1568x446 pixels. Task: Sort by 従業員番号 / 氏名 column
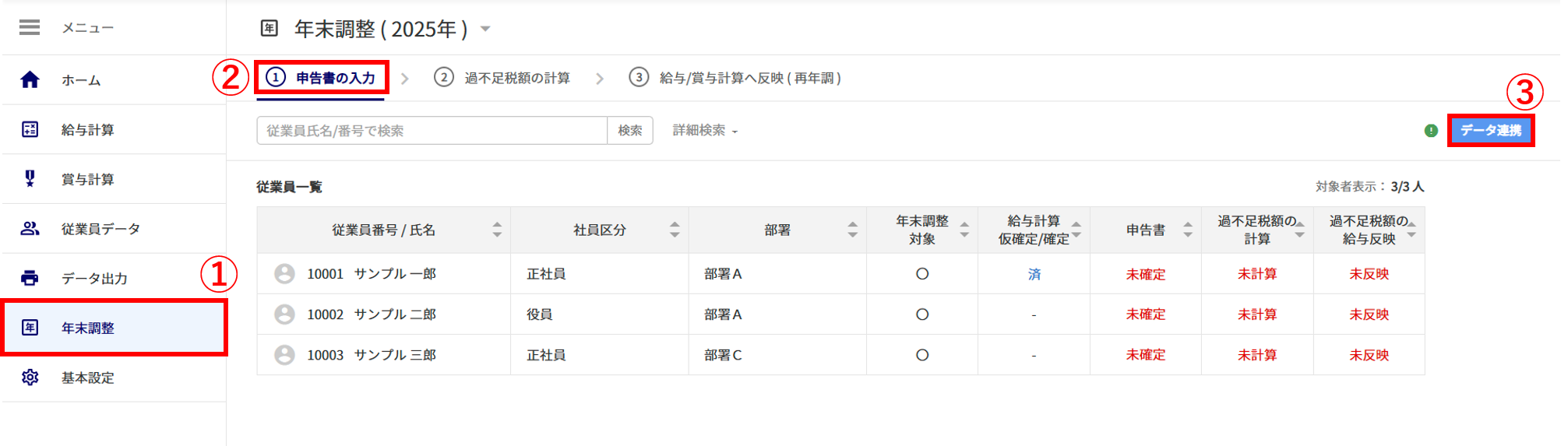point(497,230)
